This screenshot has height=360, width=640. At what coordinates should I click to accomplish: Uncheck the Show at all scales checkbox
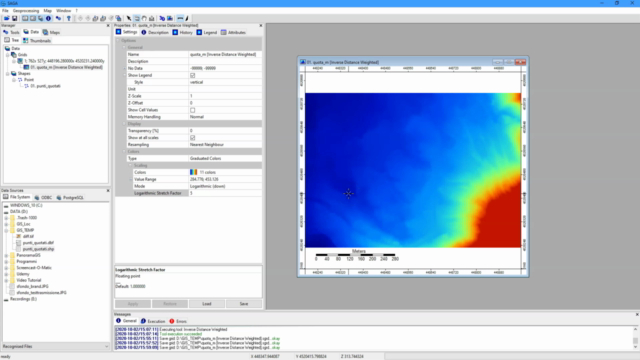(x=193, y=138)
